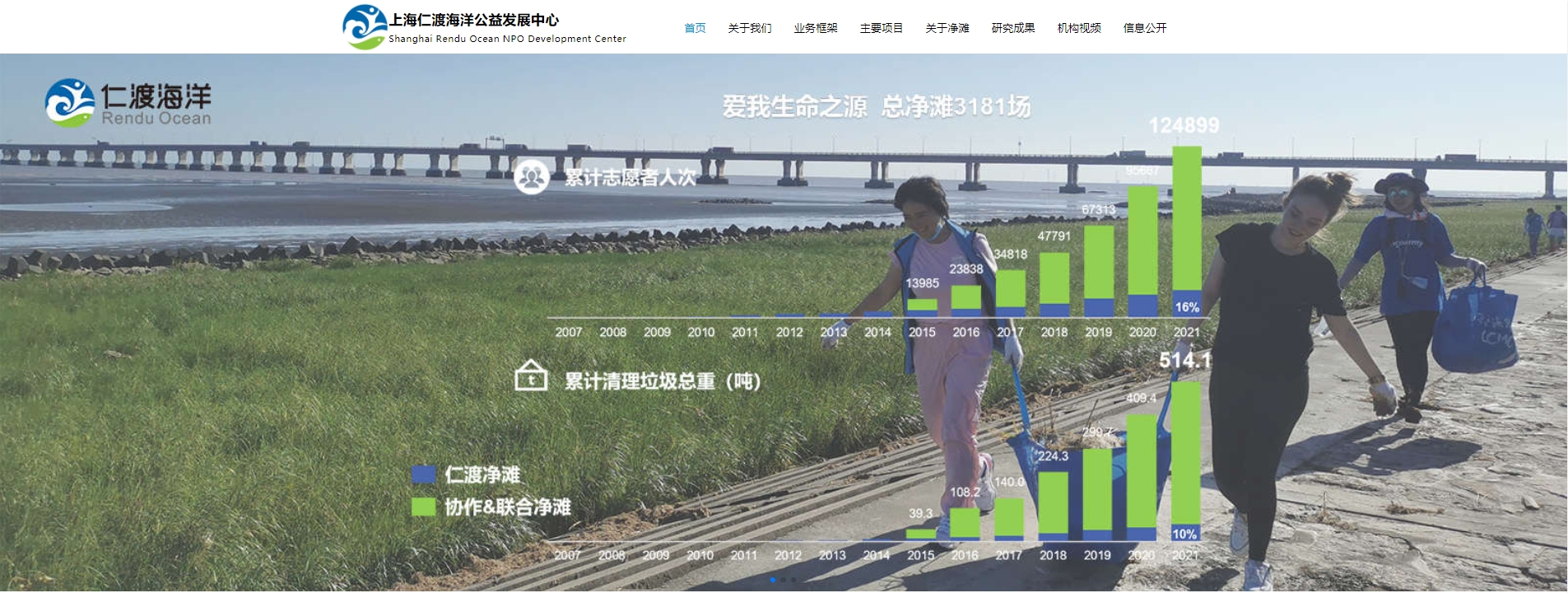Expand the 关于净滩 navigation menu
This screenshot has width=1568, height=593.
point(947,28)
